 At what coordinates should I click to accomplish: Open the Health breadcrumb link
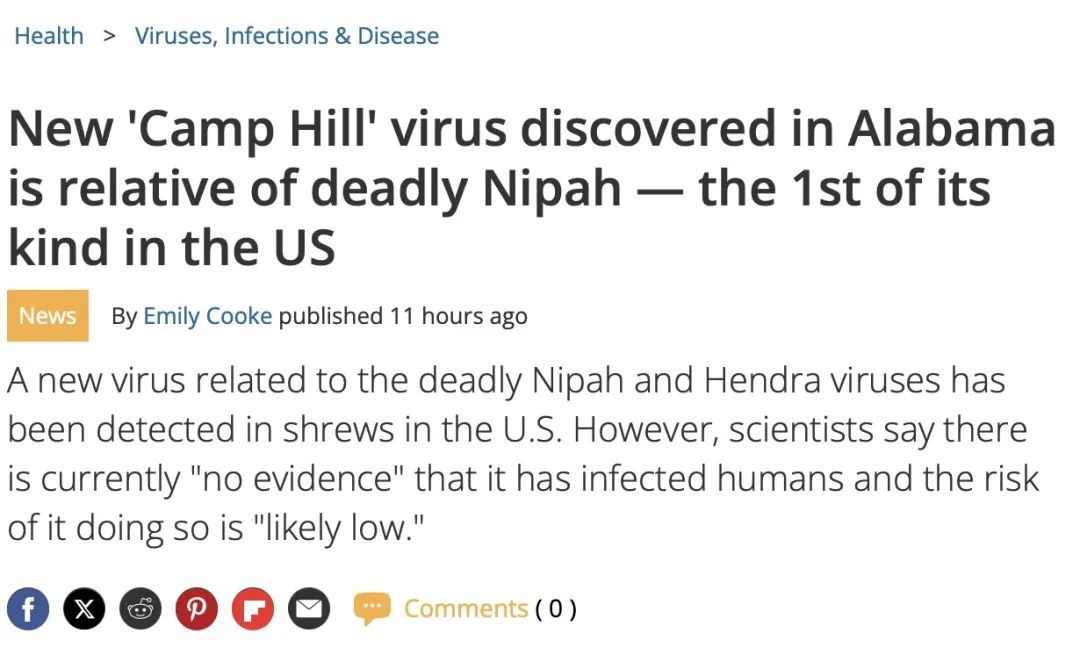pyautogui.click(x=49, y=36)
